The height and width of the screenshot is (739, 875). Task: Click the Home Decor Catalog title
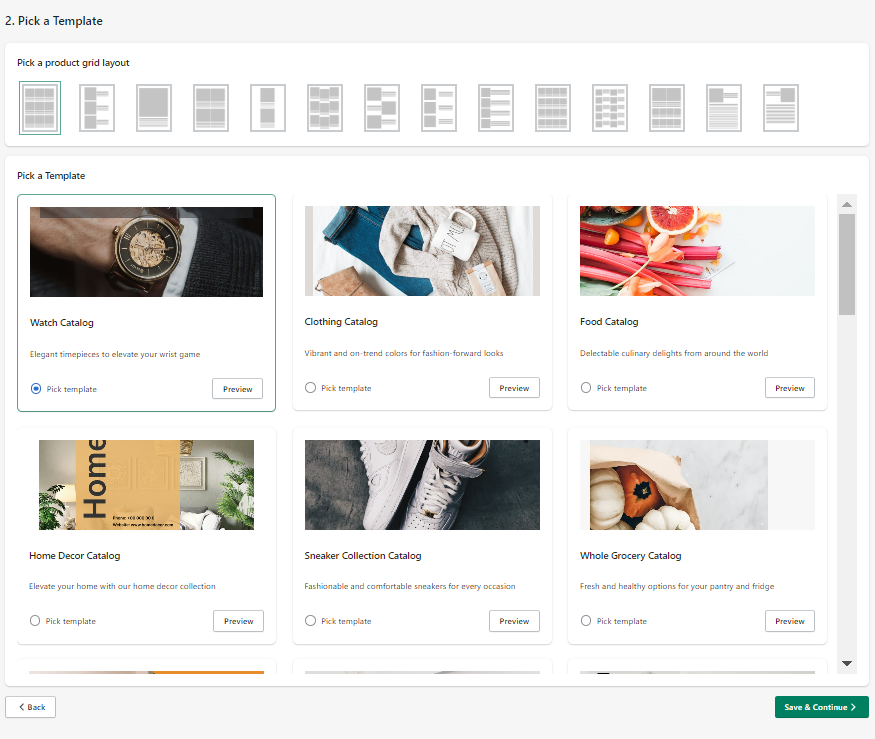click(75, 555)
